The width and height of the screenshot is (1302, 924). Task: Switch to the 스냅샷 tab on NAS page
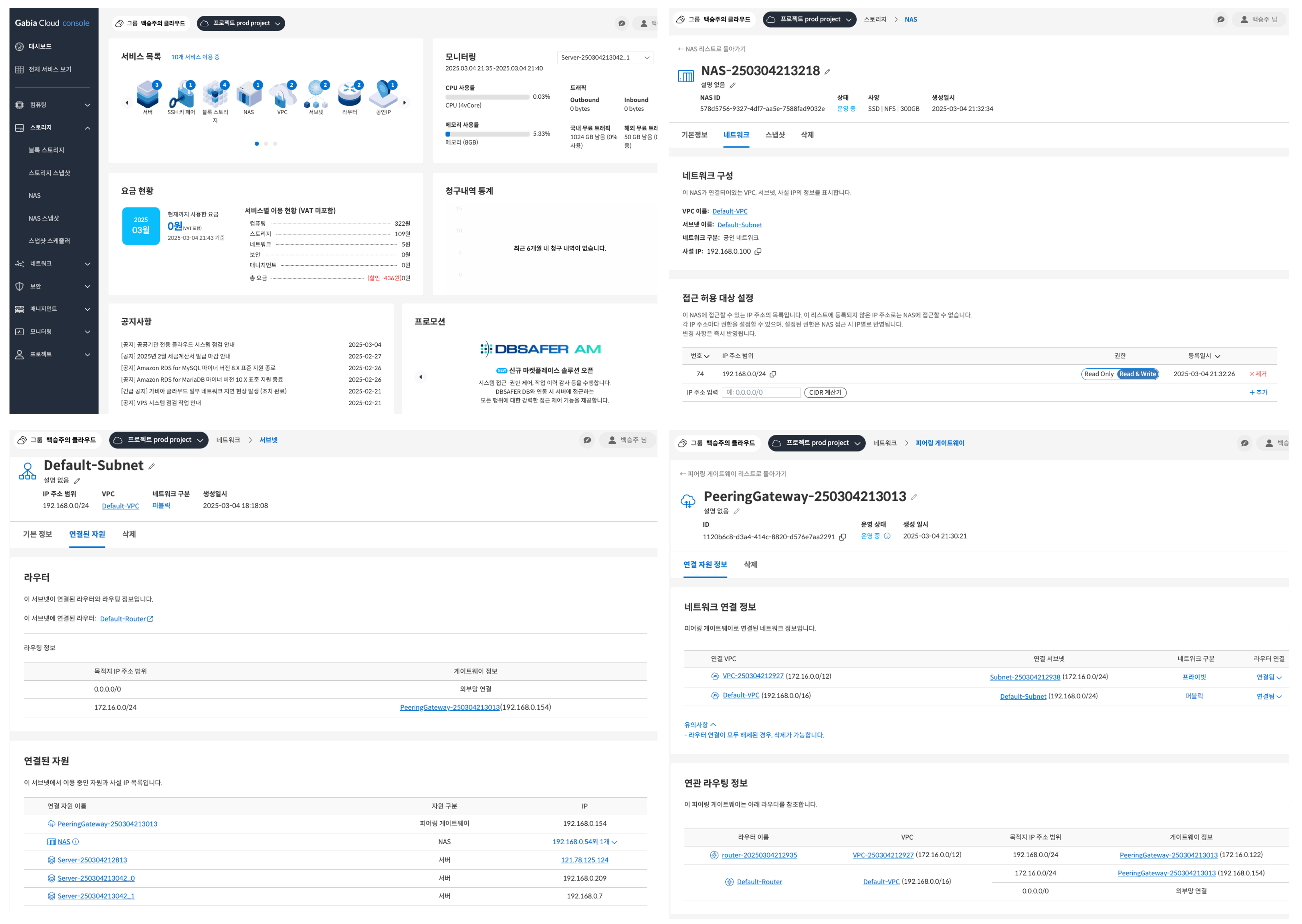[x=774, y=135]
